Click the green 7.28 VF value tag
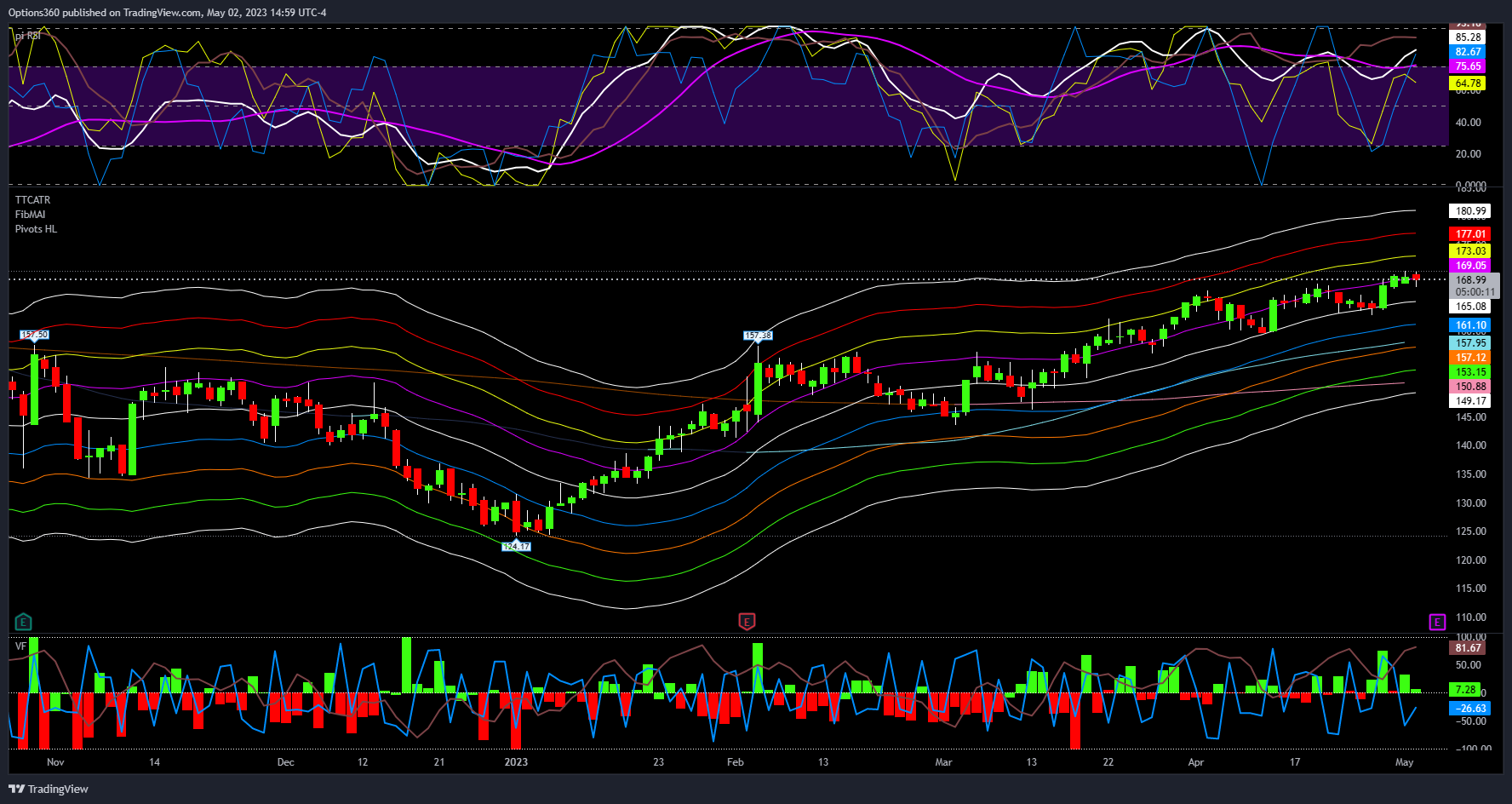Viewport: 1512px width, 804px height. pos(1465,690)
